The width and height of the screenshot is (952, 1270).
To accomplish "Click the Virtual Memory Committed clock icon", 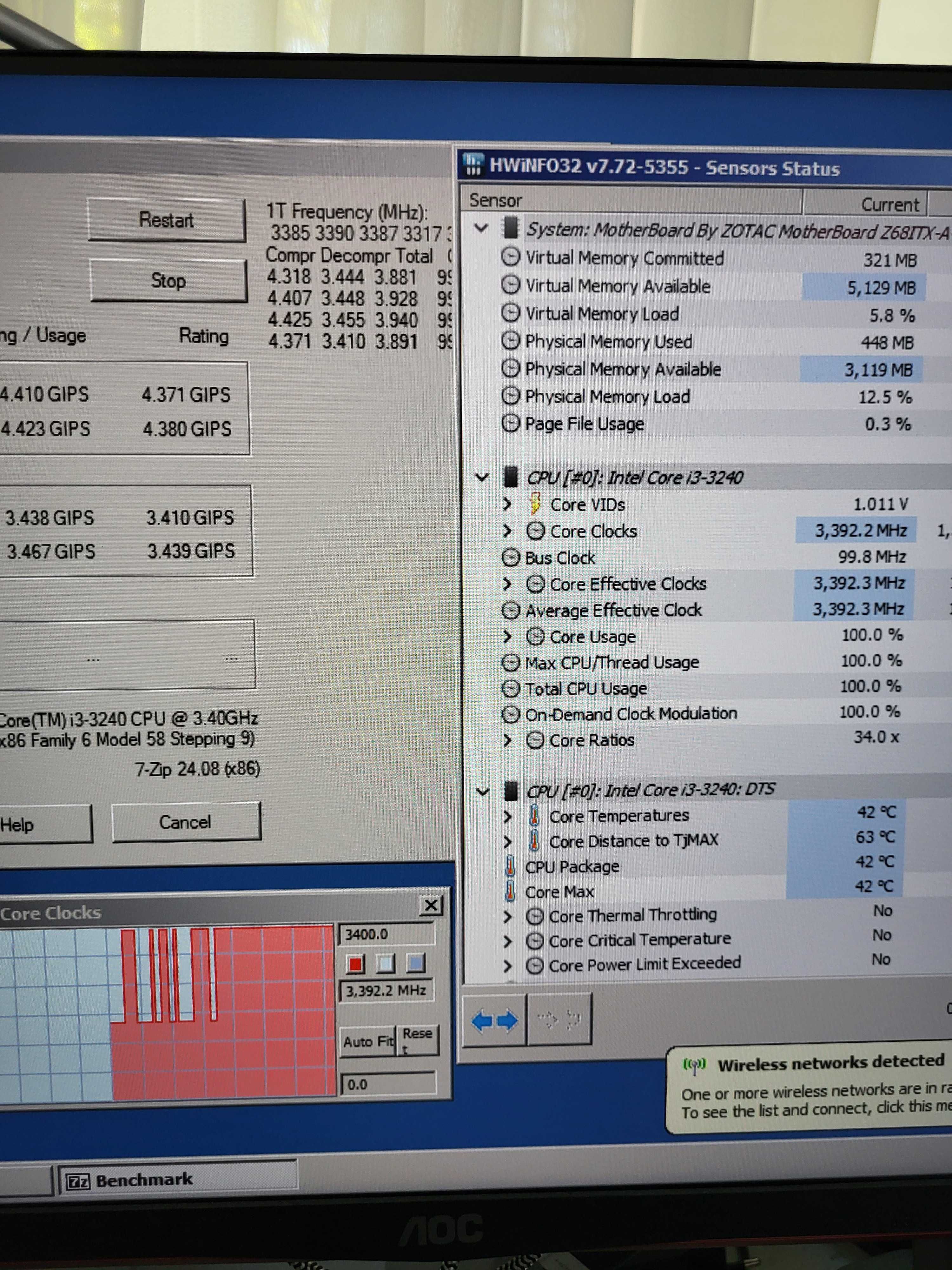I will coord(510,257).
